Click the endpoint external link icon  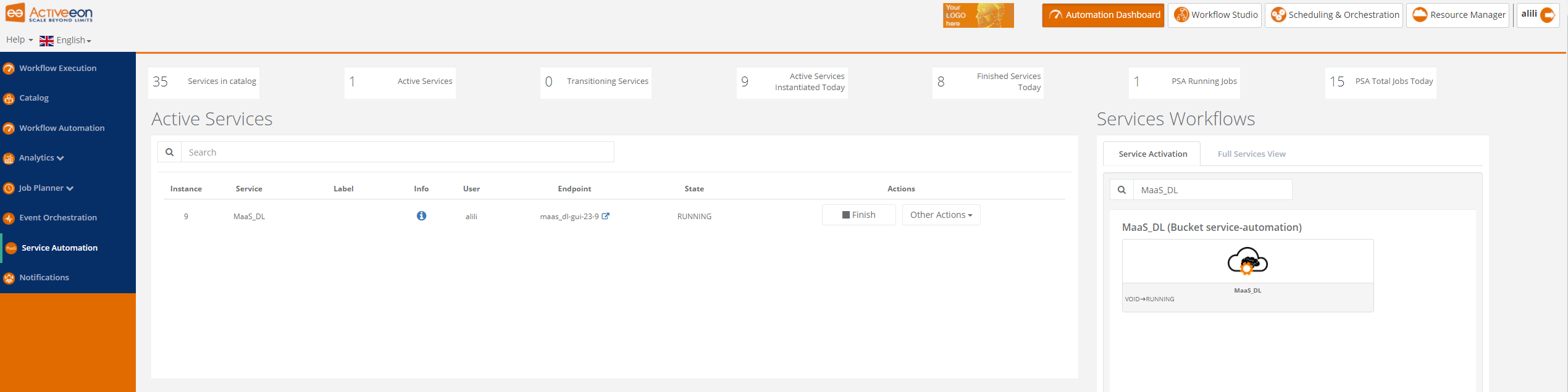click(606, 216)
